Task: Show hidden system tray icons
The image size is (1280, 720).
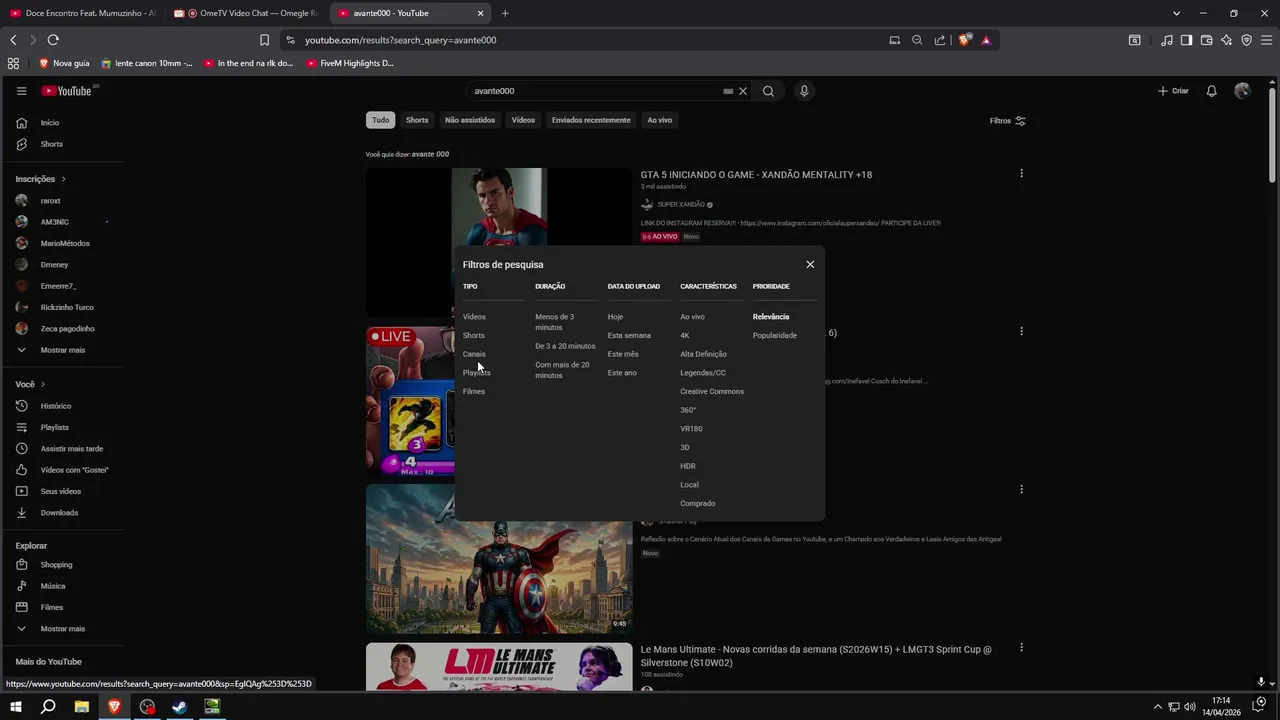Action: [1158, 706]
